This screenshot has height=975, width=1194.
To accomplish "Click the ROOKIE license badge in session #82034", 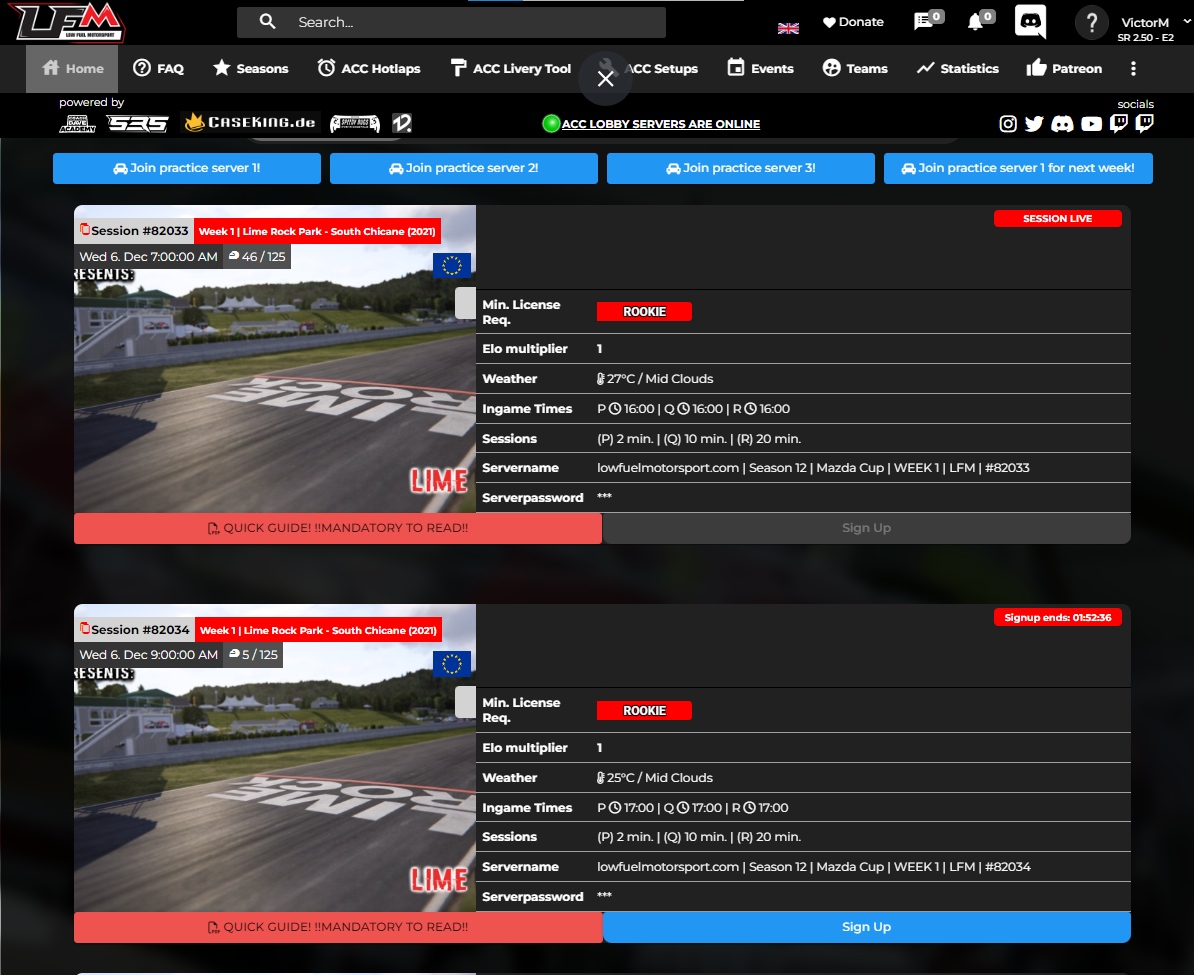I will point(644,711).
